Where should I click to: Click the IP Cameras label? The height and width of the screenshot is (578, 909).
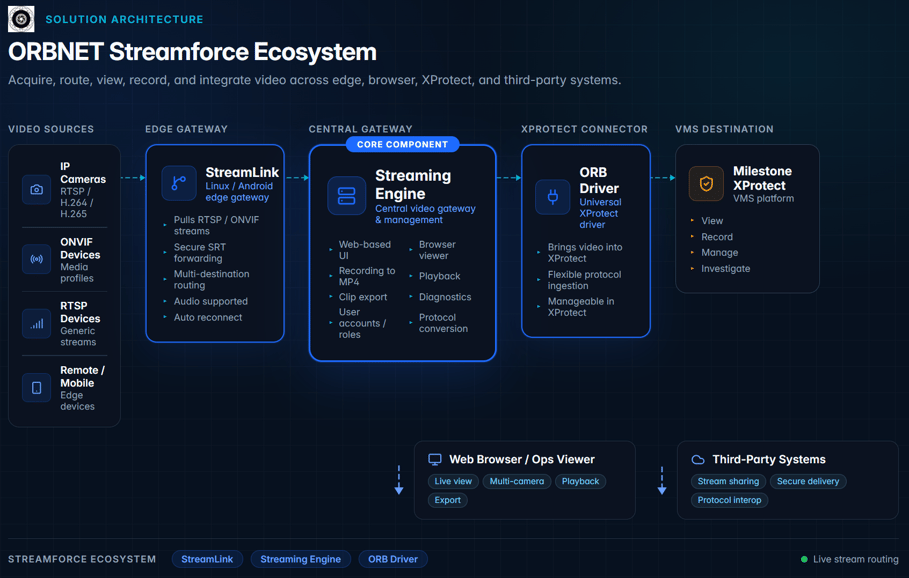coord(83,173)
